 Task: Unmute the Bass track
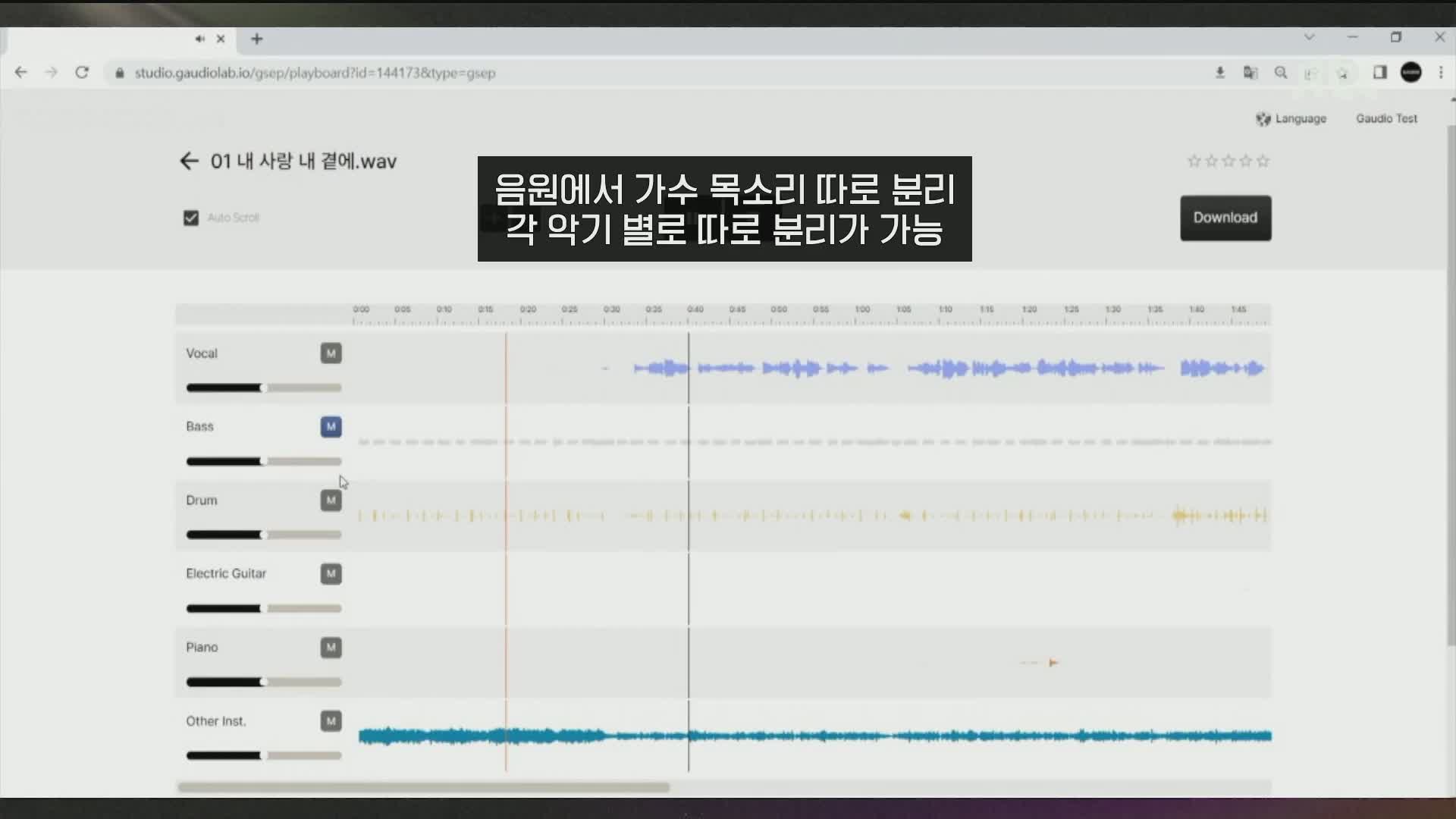pos(331,427)
